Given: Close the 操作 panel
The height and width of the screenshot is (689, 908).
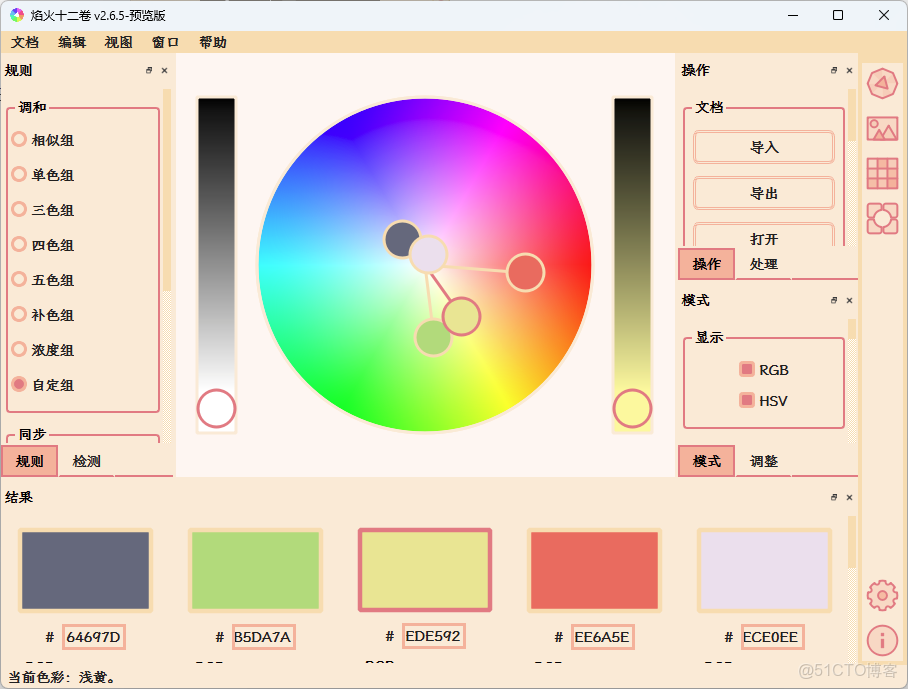Looking at the screenshot, I should [x=850, y=70].
